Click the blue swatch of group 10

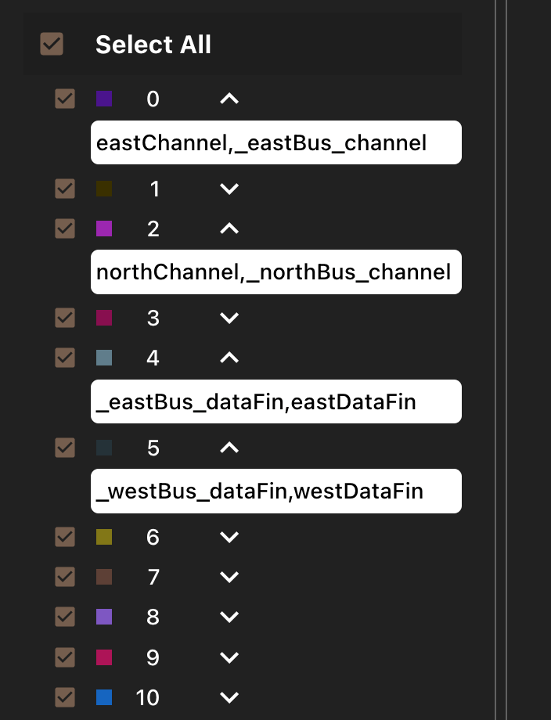[x=104, y=697]
